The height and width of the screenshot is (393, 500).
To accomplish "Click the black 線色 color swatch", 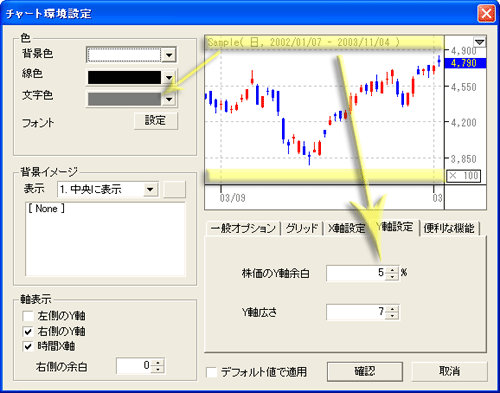I will 124,78.
